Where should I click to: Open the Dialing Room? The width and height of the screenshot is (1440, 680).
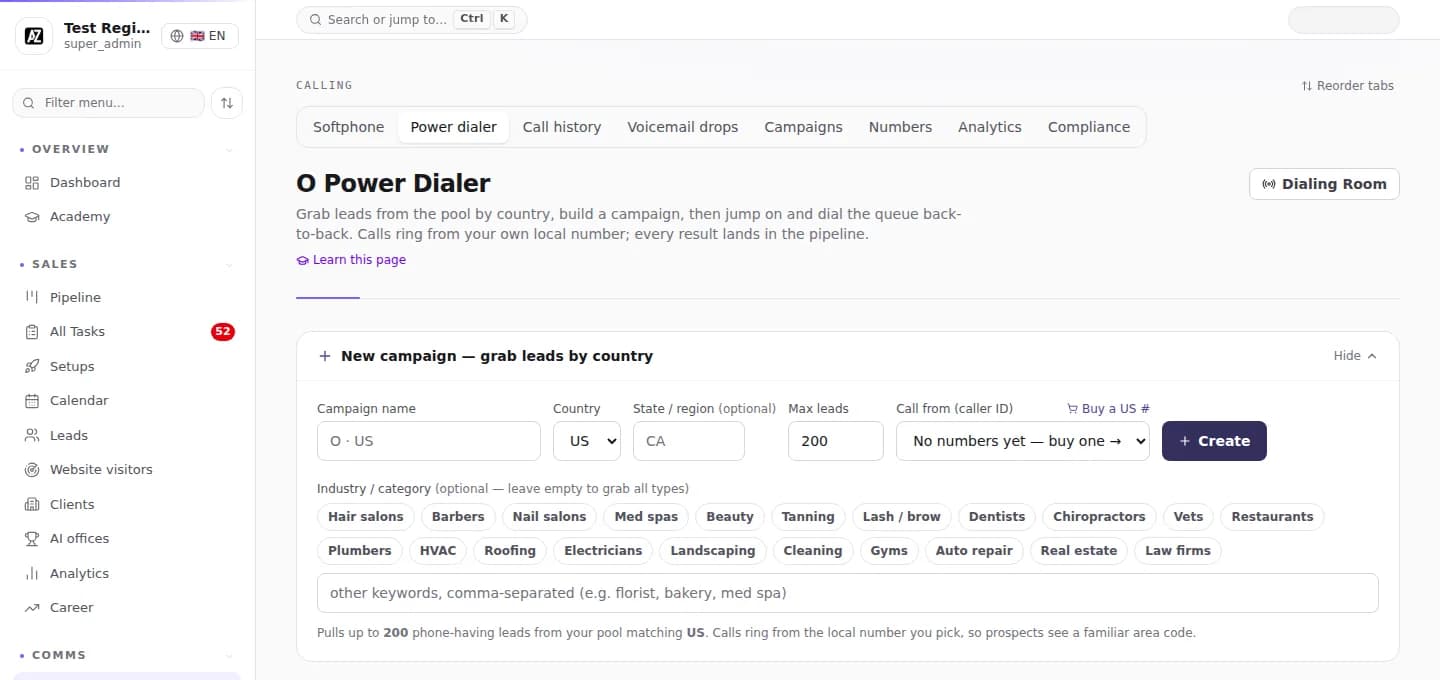pos(1324,184)
